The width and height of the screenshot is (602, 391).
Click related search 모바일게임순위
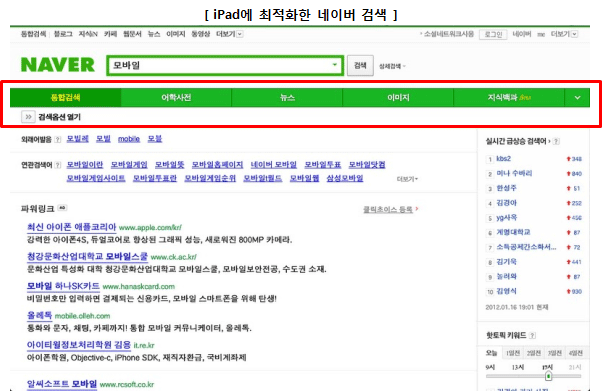(210, 178)
